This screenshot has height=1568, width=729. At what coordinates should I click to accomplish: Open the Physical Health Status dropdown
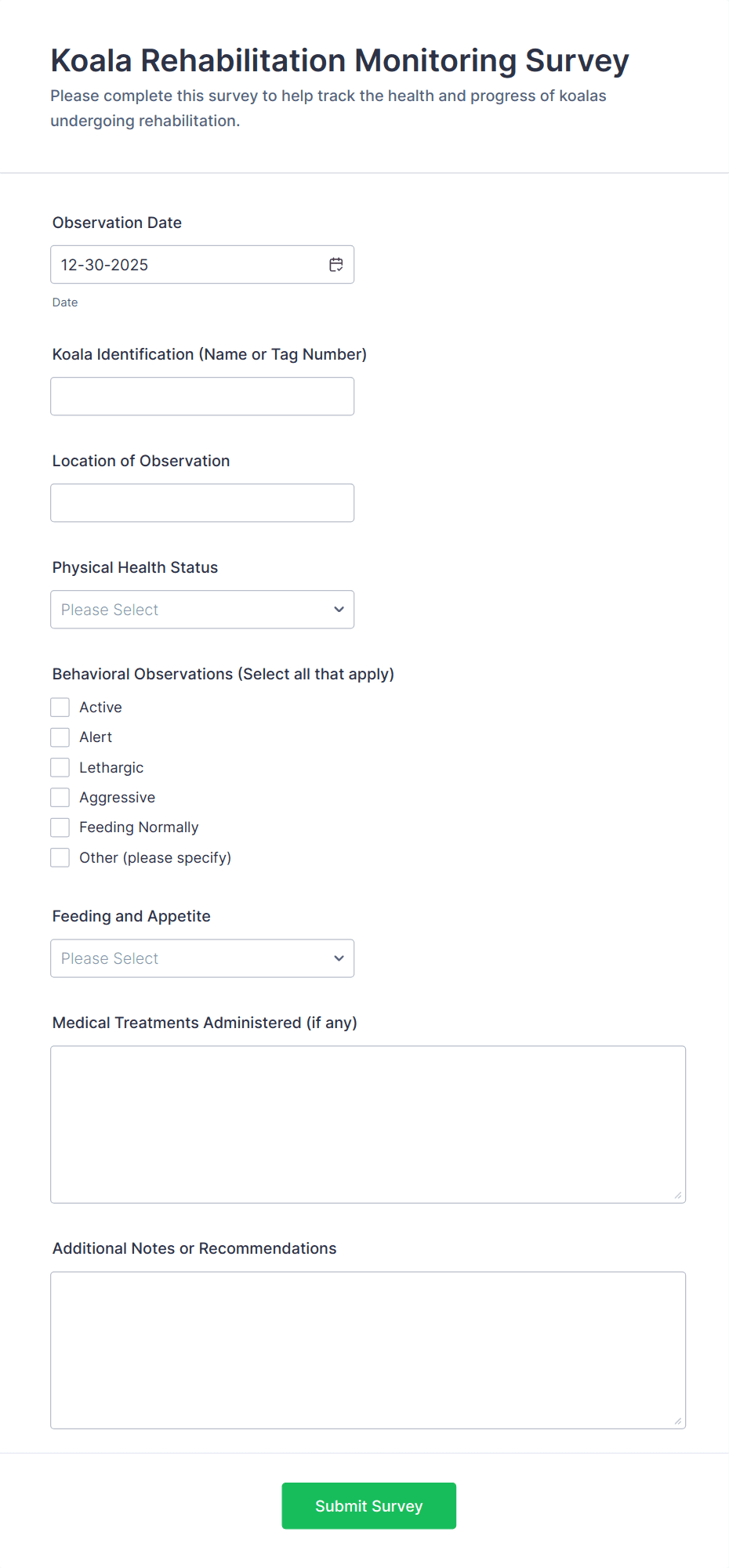[202, 609]
